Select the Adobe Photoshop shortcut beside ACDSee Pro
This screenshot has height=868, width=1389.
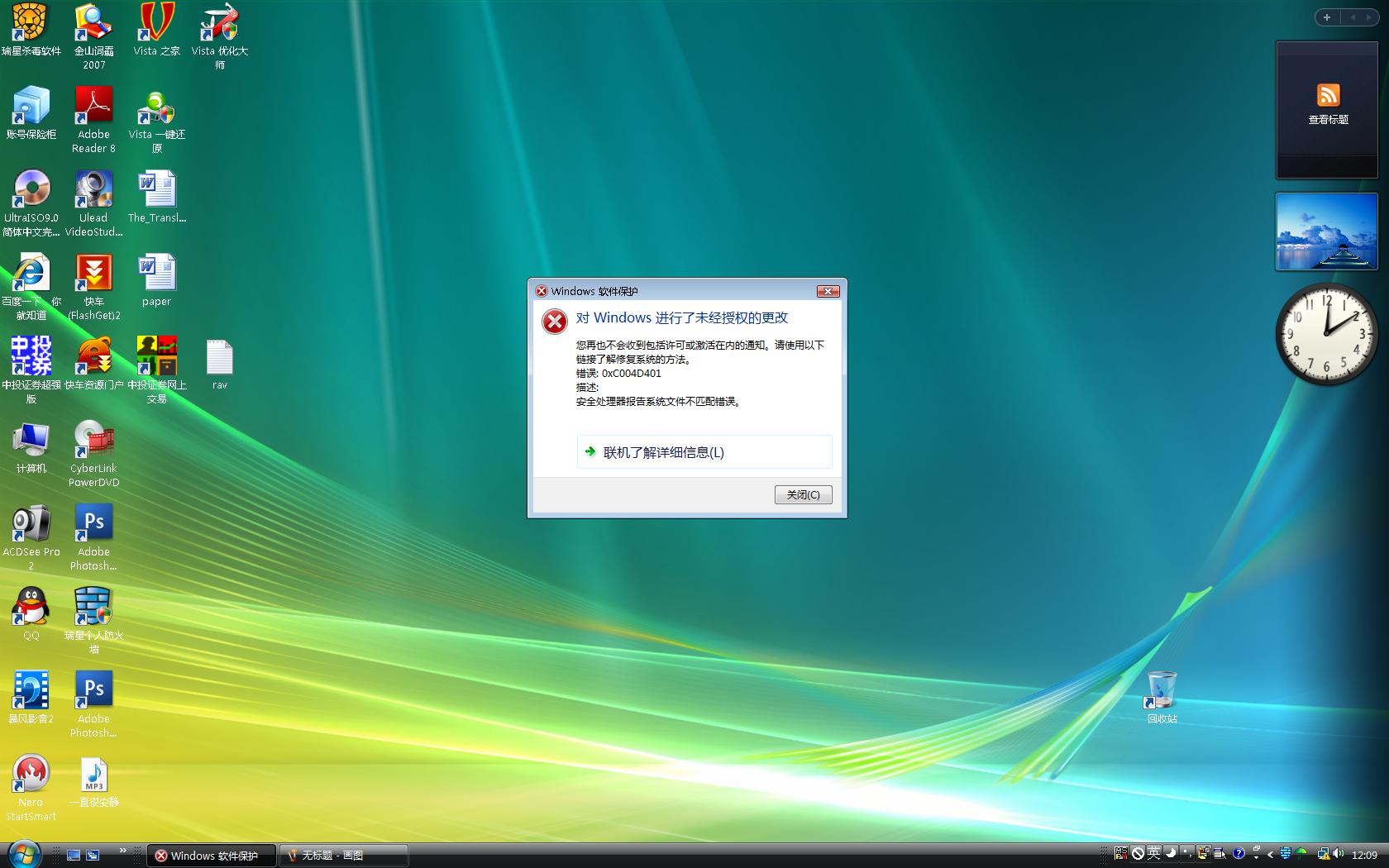pos(94,538)
